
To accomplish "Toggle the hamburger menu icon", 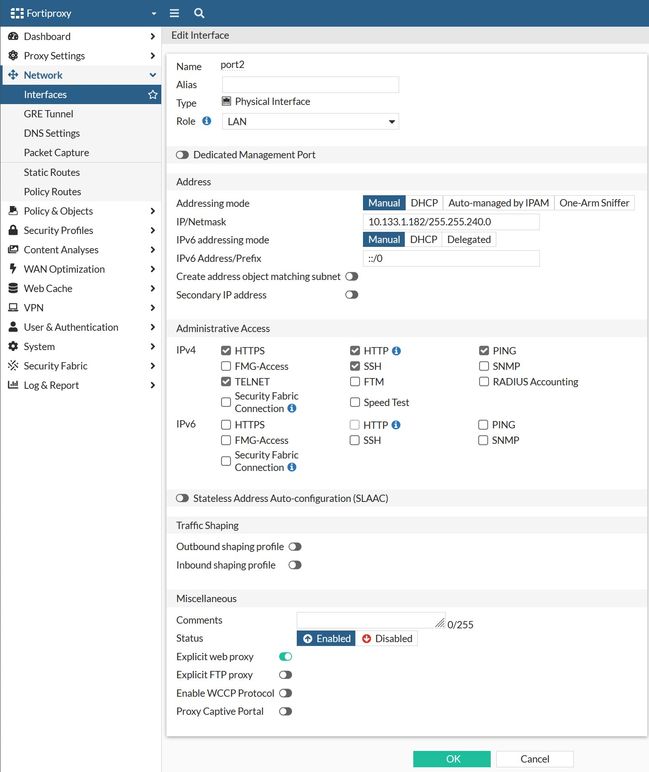I will [x=174, y=13].
